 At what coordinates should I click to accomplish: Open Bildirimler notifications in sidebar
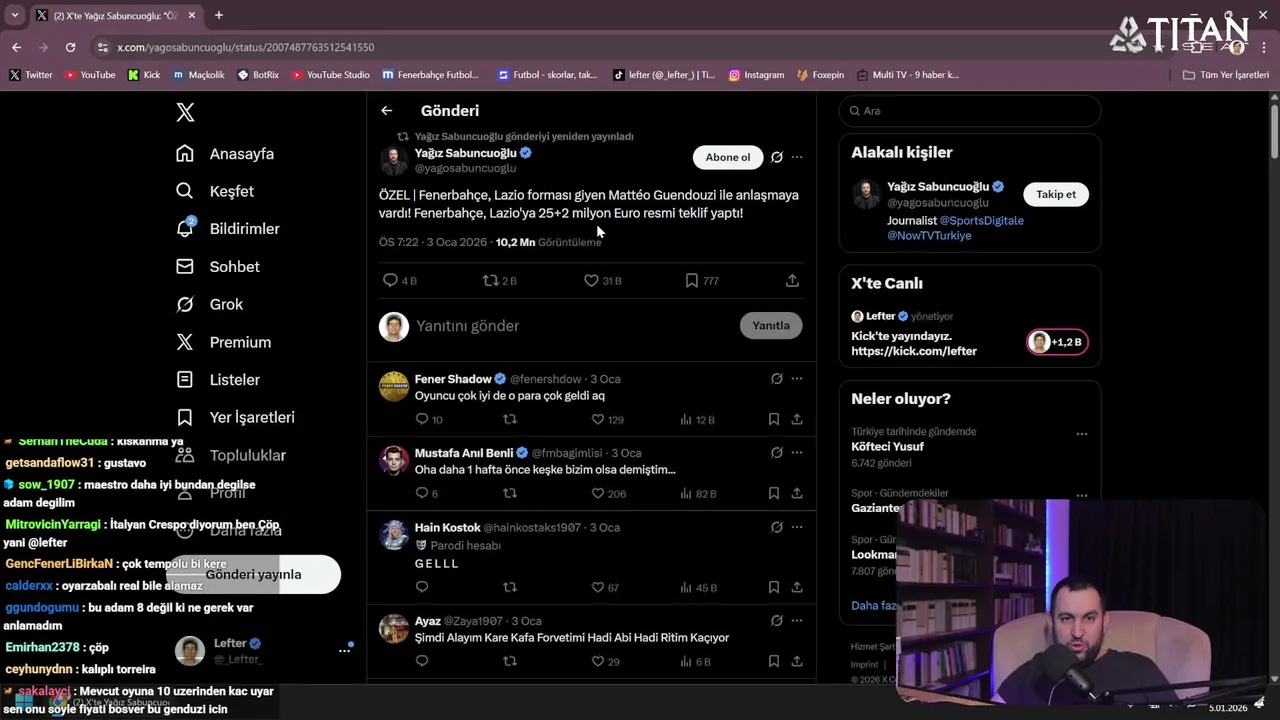(227, 229)
